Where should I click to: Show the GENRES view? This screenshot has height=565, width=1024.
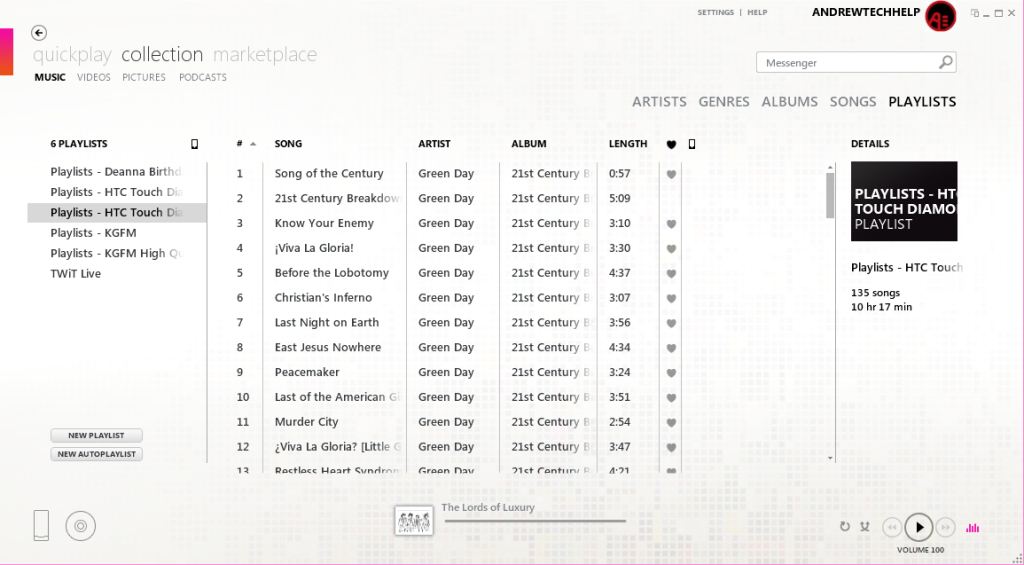click(x=724, y=102)
